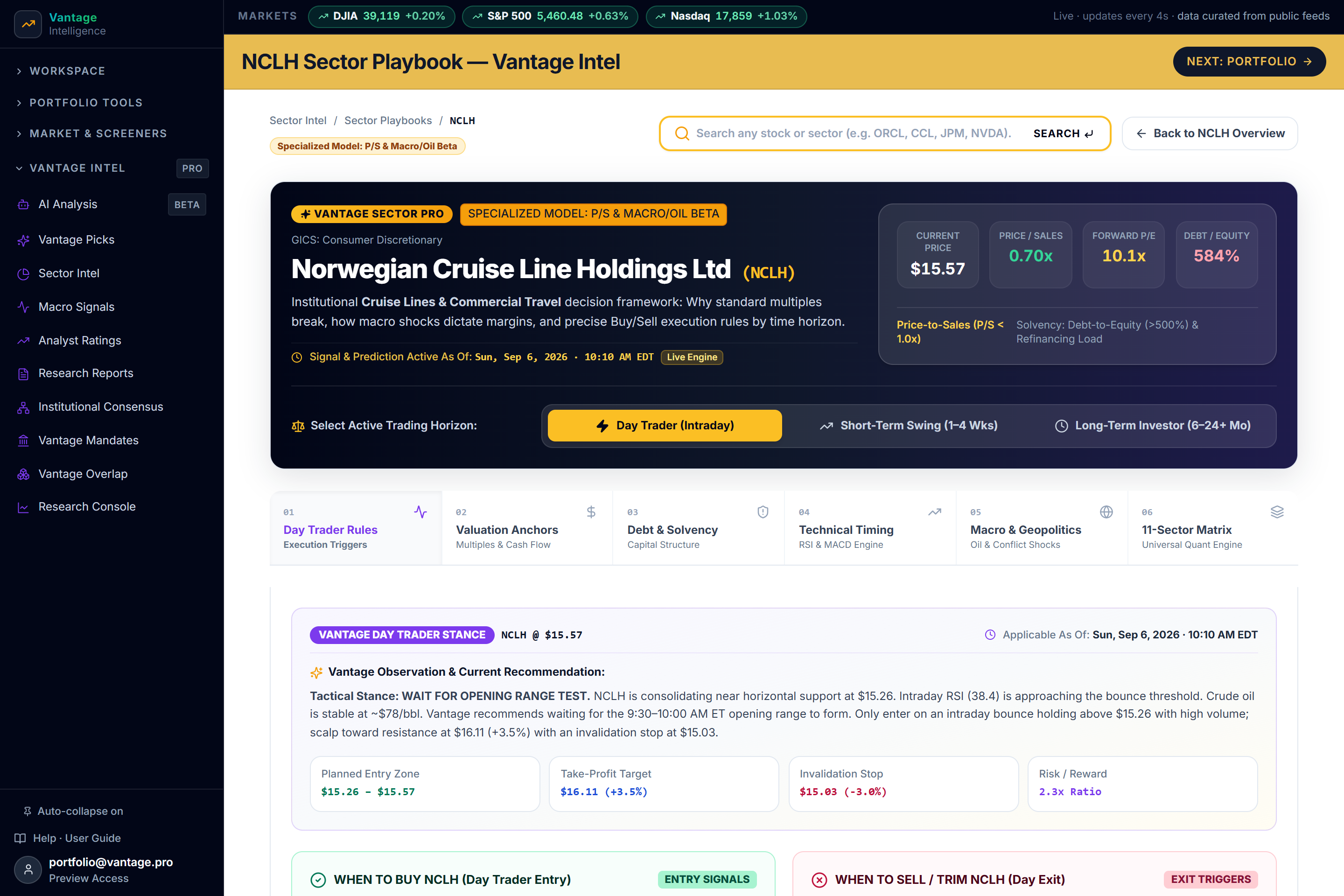Screen dimensions: 1344x896
Task: Click the DJIA market ticker pill
Action: coord(382,16)
